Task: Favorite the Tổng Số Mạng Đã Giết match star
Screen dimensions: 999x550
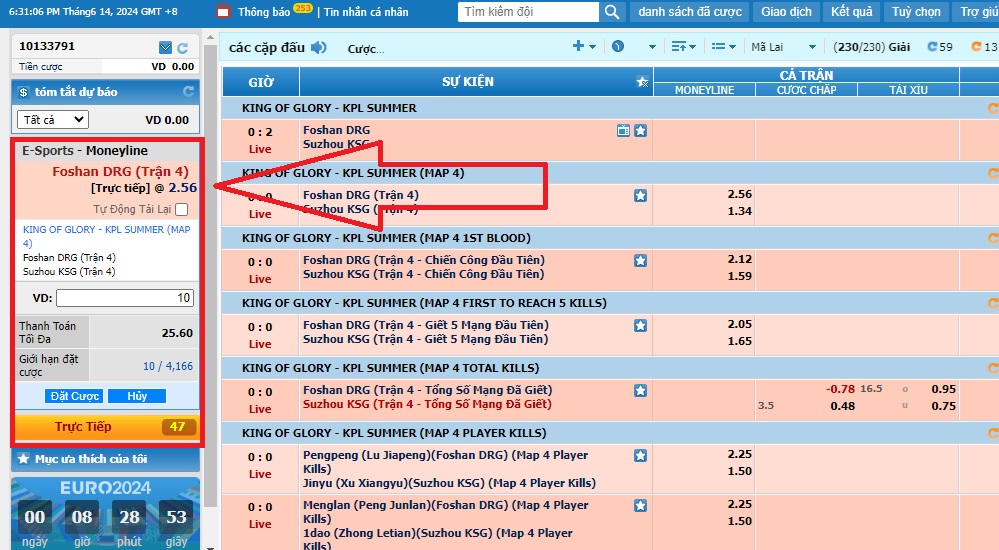Action: coord(640,391)
